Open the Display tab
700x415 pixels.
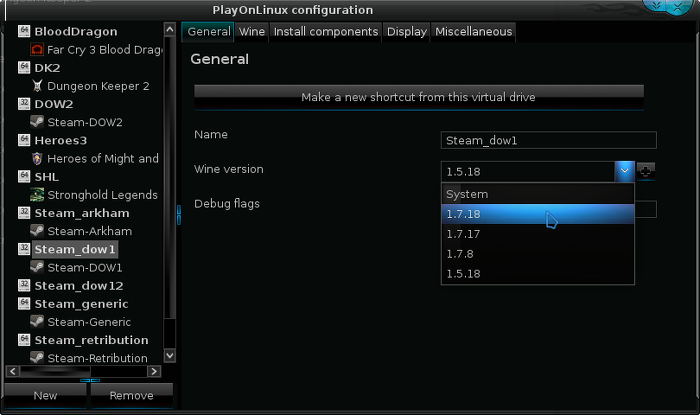(407, 32)
